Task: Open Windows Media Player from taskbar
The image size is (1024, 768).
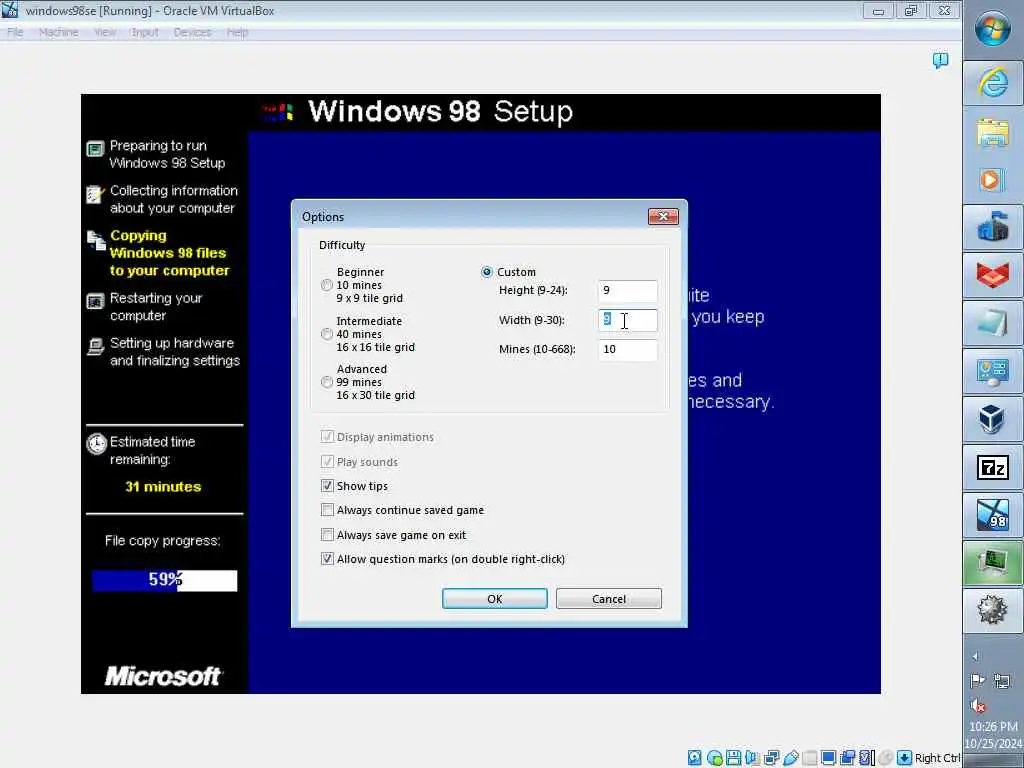Action: tap(993, 180)
